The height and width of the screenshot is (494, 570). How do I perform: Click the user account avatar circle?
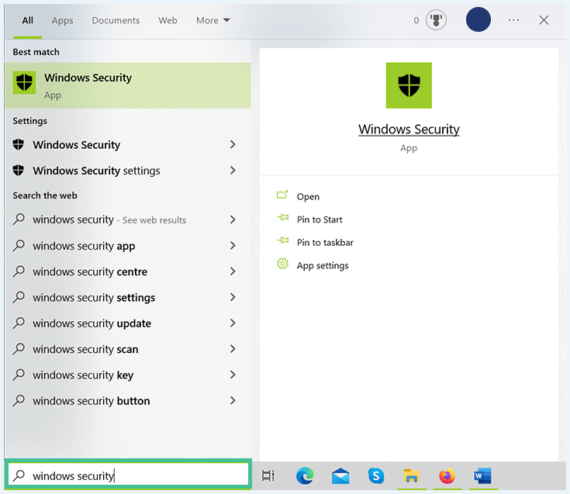(478, 20)
